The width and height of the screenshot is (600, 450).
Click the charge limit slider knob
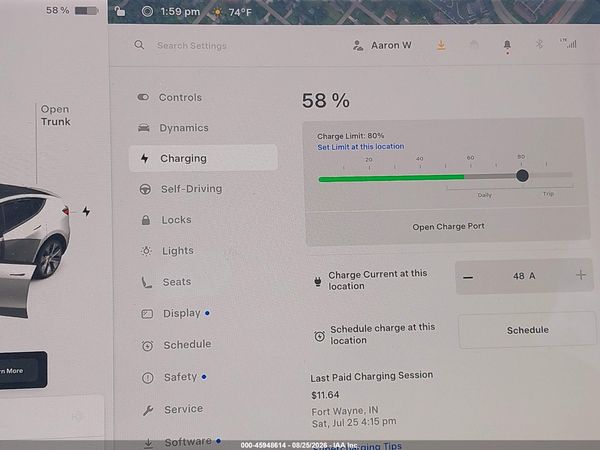[522, 176]
